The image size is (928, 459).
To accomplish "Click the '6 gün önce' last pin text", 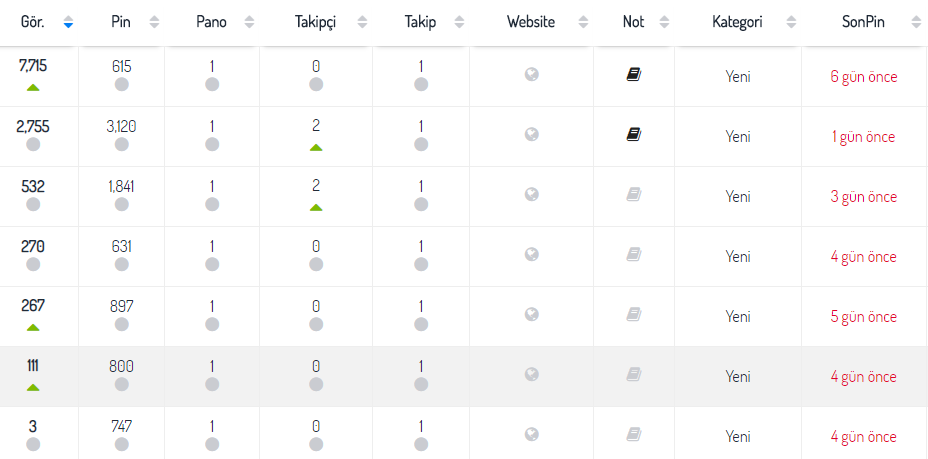I will 863,77.
